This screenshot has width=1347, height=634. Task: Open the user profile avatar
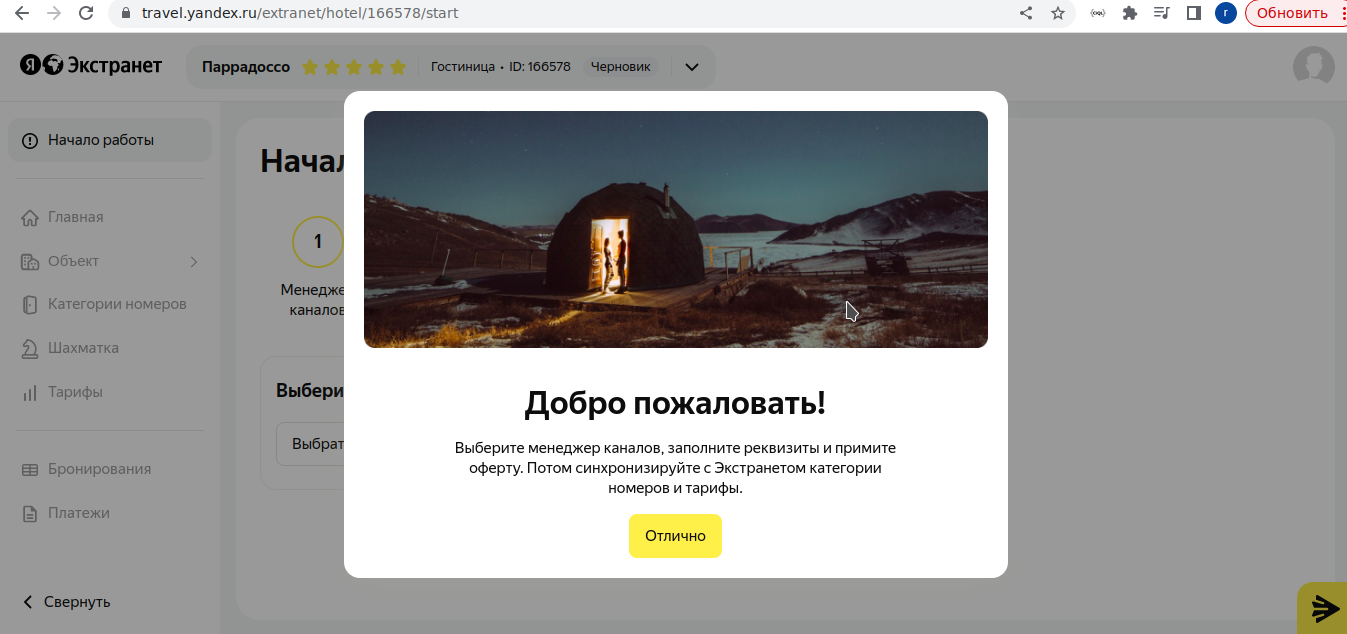click(1314, 67)
